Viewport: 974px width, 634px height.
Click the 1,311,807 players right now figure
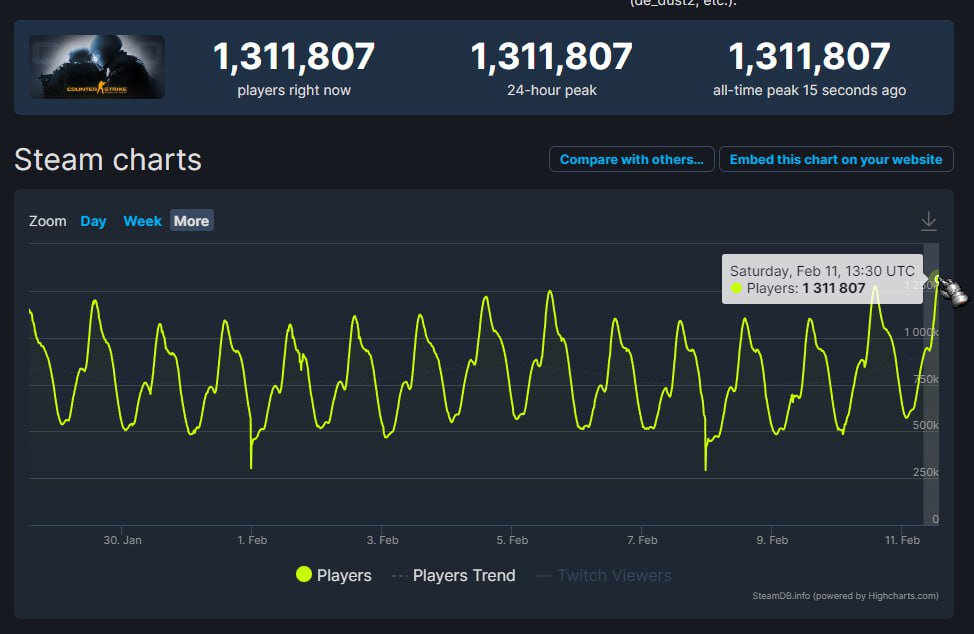(294, 57)
